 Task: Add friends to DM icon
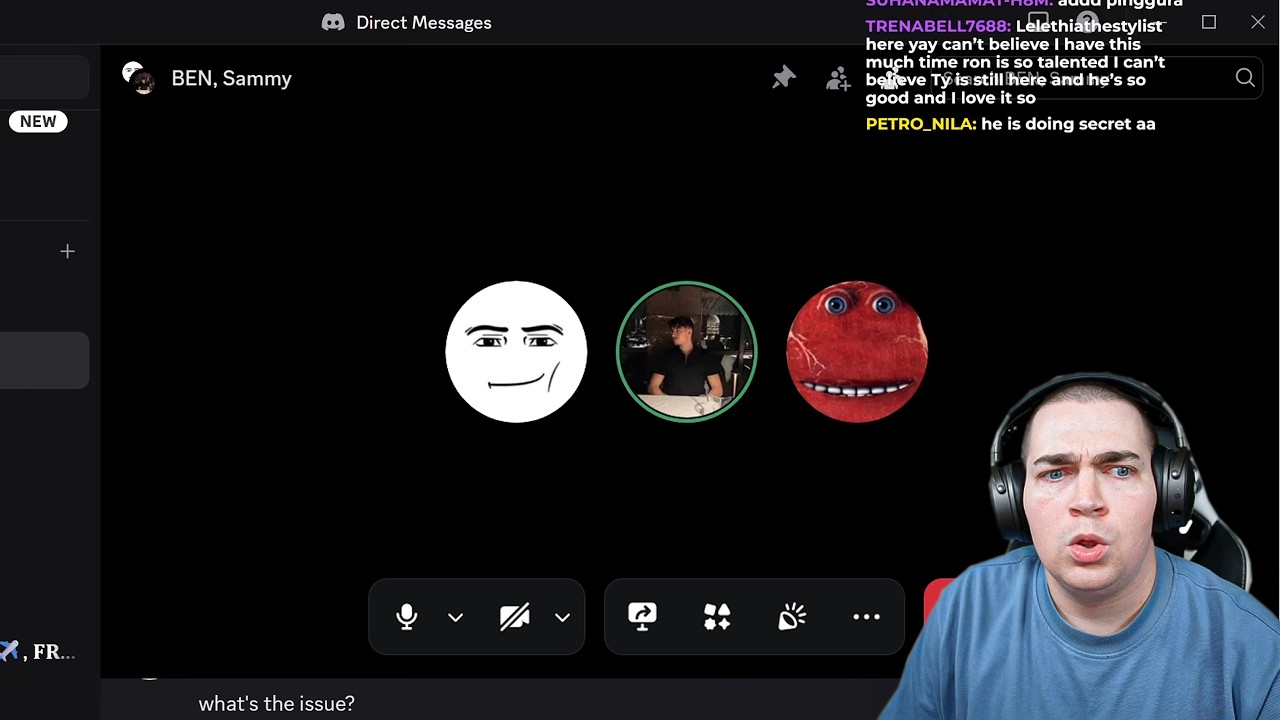click(838, 78)
